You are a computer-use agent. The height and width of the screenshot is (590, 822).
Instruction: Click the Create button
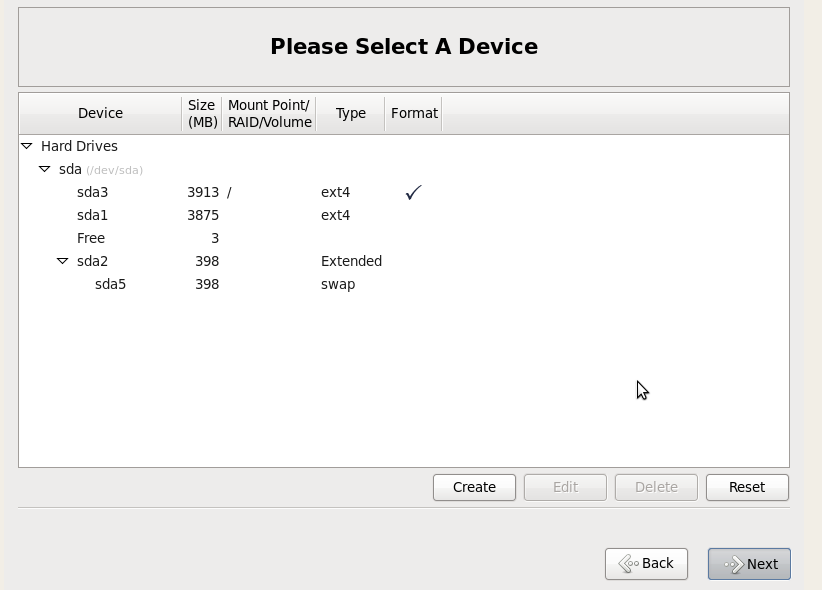474,487
